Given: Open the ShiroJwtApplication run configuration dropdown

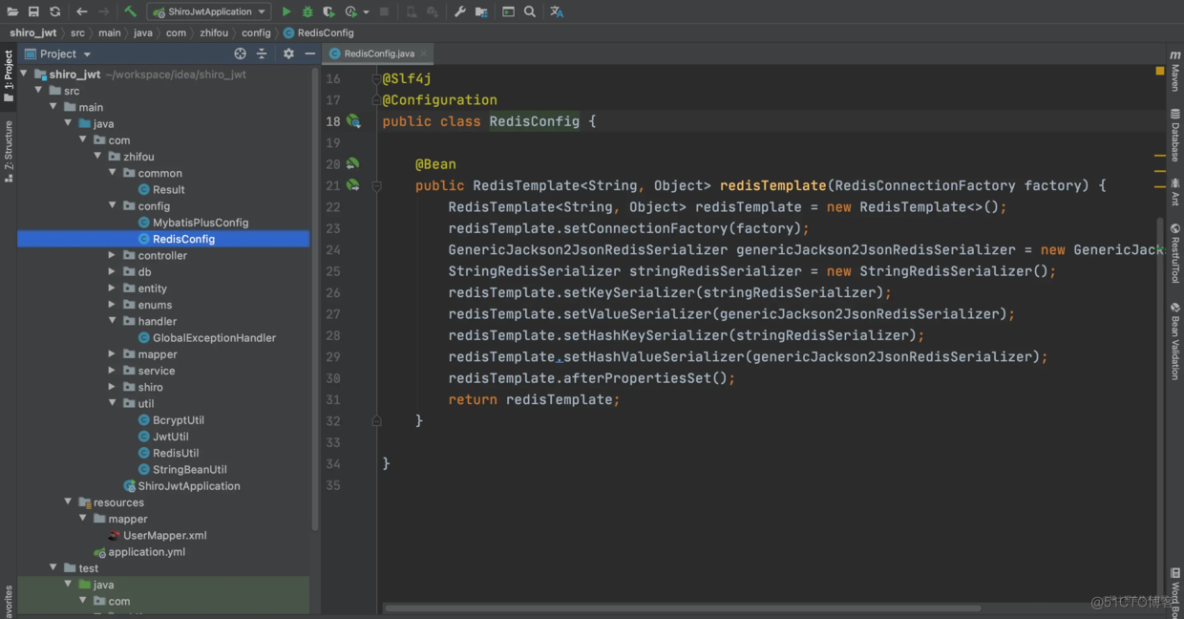Looking at the screenshot, I should coord(208,12).
